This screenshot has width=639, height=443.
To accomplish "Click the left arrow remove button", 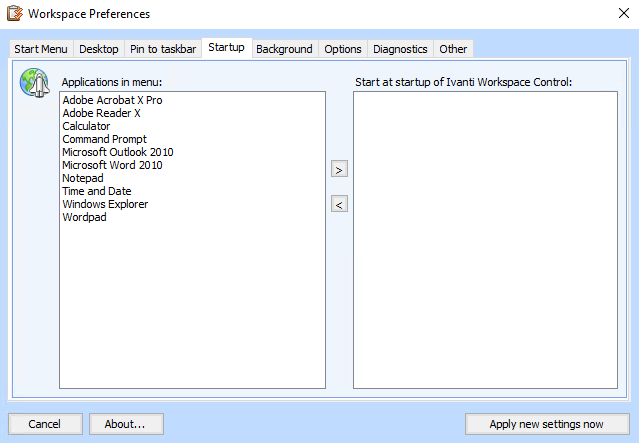I will 339,205.
